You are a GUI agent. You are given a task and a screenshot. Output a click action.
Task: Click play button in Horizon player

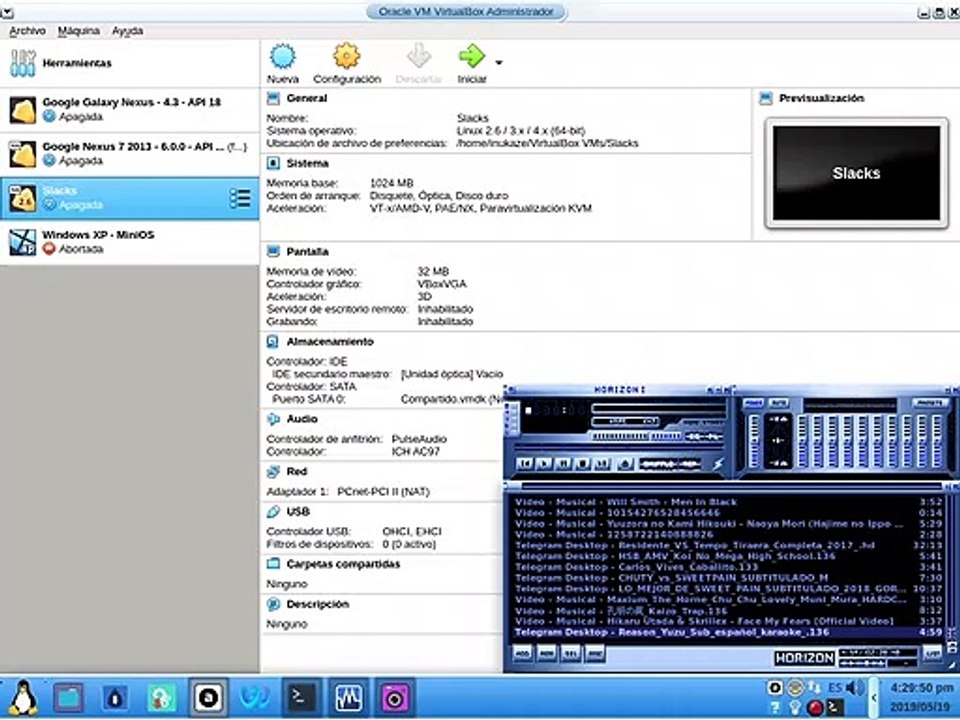pyautogui.click(x=543, y=464)
